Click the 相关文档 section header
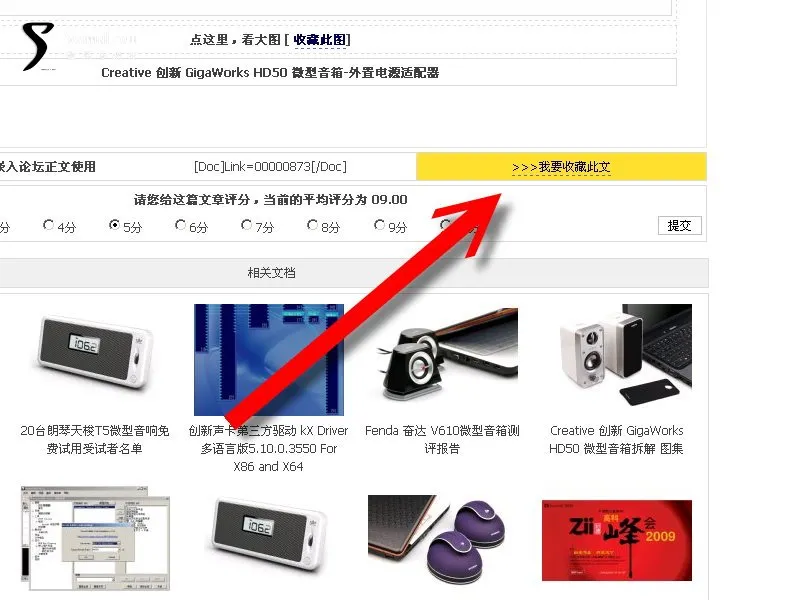Viewport: 800px width, 600px height. pyautogui.click(x=271, y=272)
